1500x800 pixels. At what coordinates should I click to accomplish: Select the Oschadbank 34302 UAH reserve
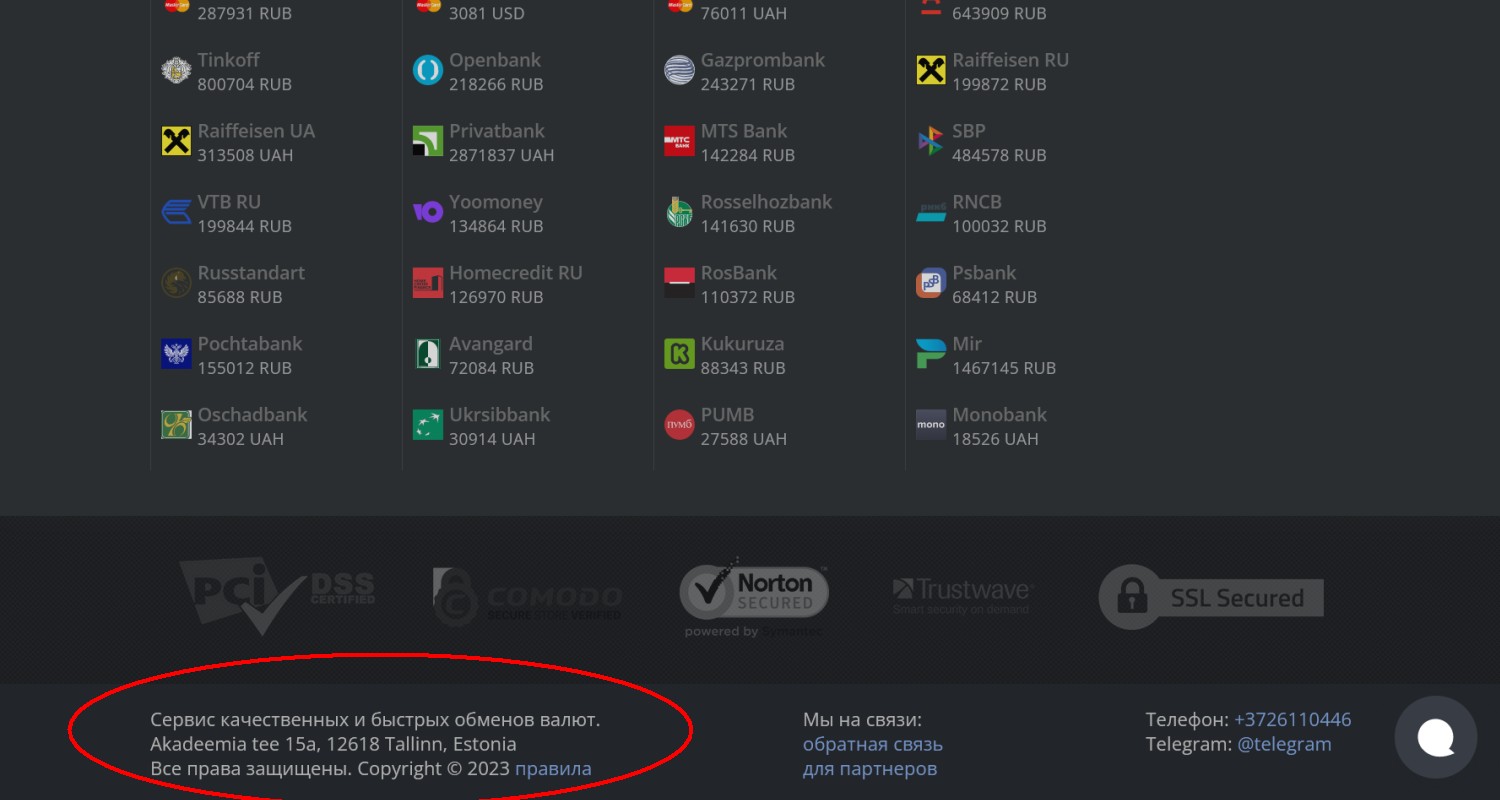click(241, 439)
